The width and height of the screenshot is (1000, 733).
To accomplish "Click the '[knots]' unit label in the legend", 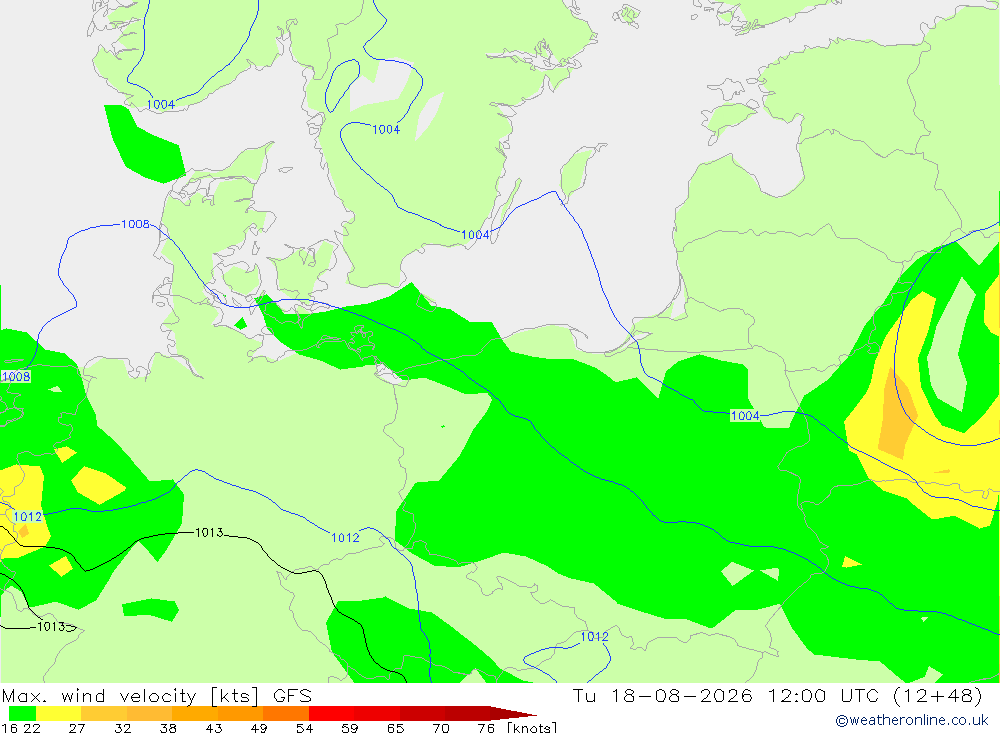I will tap(532, 727).
